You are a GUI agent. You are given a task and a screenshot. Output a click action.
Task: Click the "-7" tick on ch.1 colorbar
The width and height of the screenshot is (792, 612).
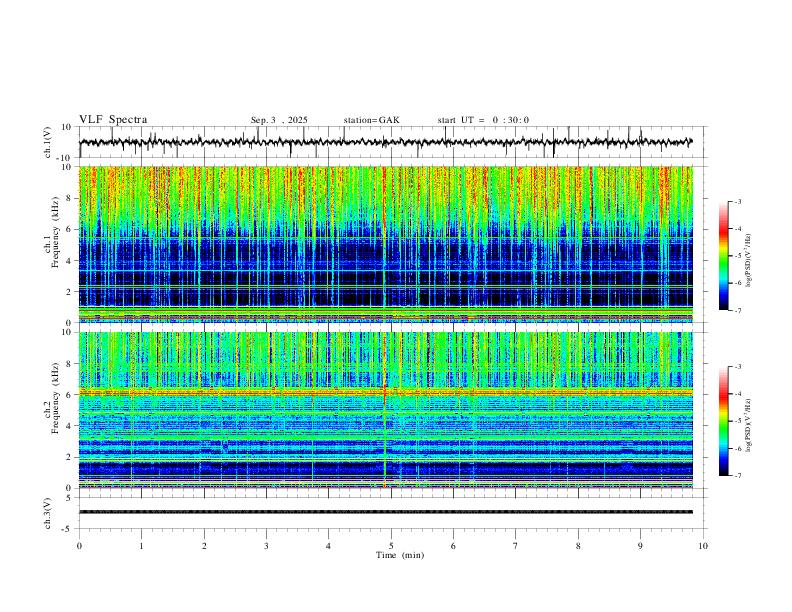(737, 310)
